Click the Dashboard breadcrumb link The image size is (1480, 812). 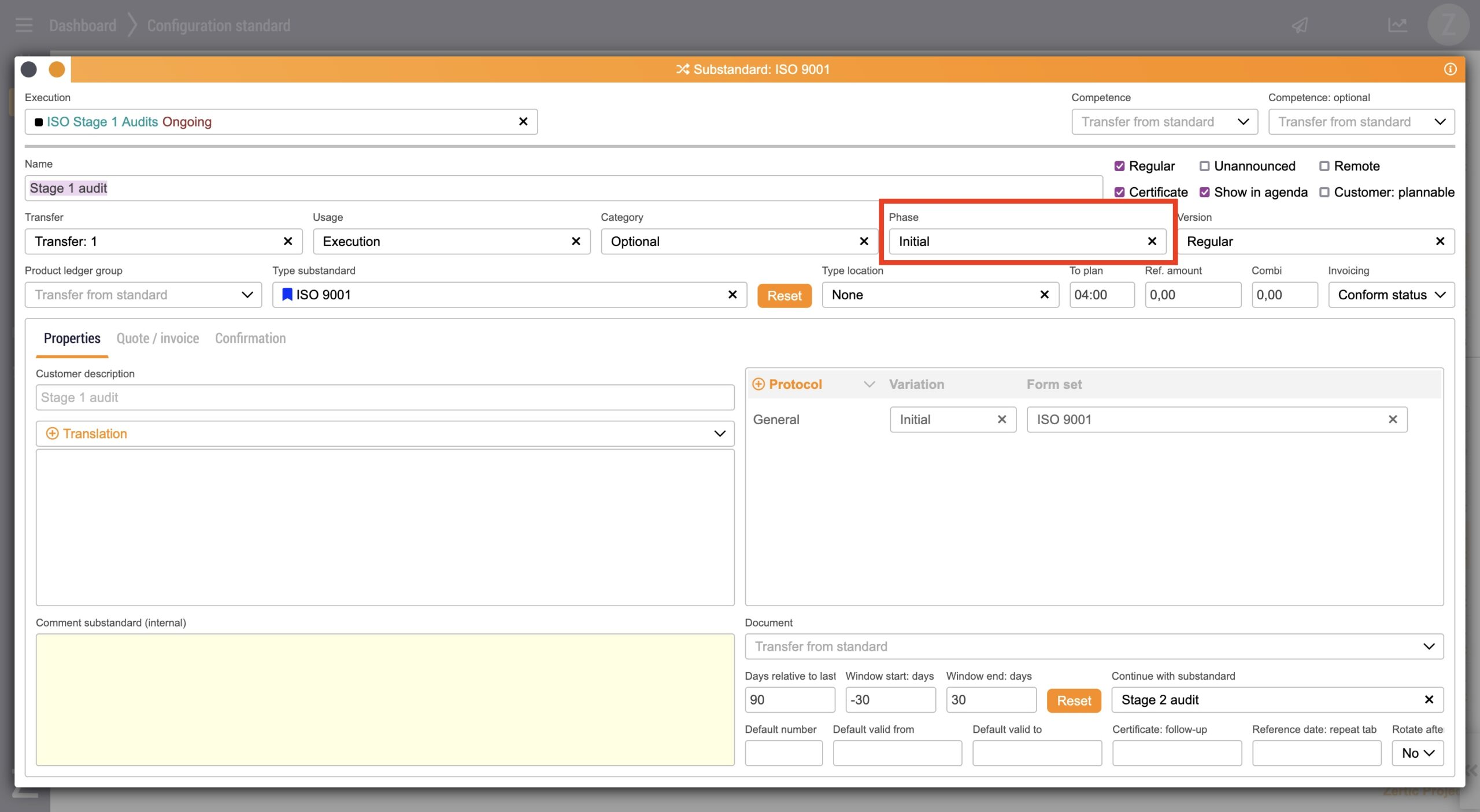pos(83,25)
